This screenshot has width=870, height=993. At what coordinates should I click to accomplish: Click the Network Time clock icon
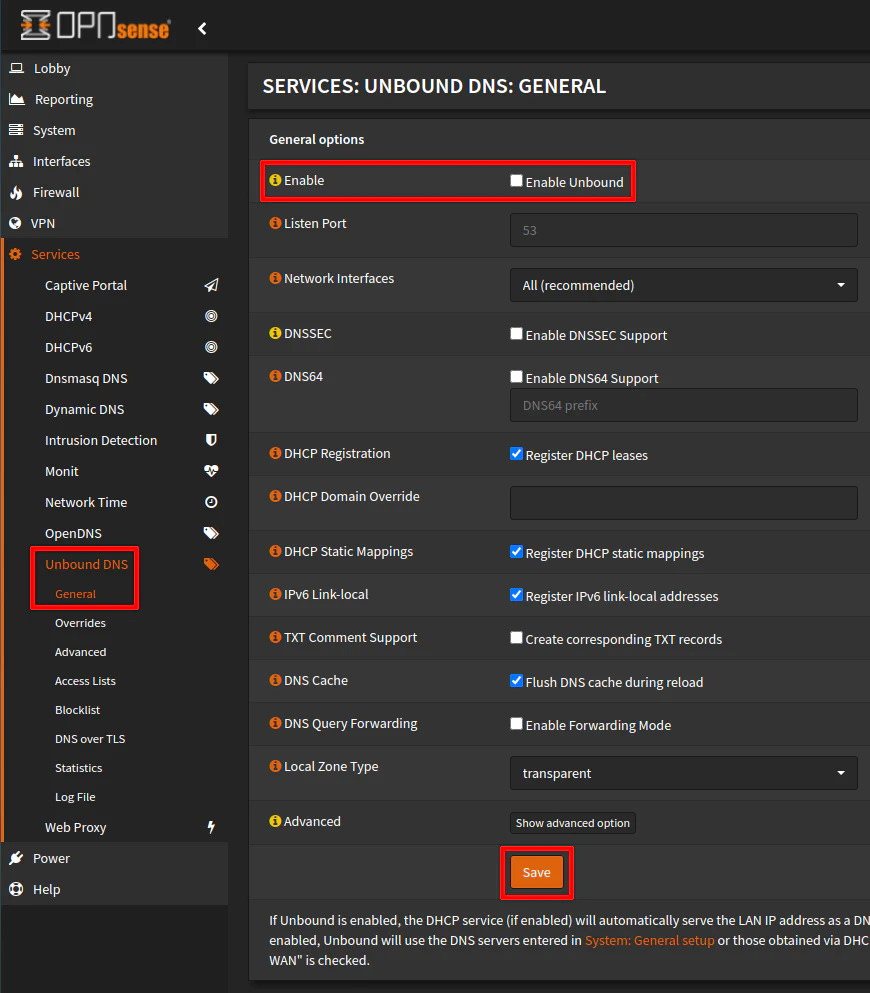click(x=211, y=502)
